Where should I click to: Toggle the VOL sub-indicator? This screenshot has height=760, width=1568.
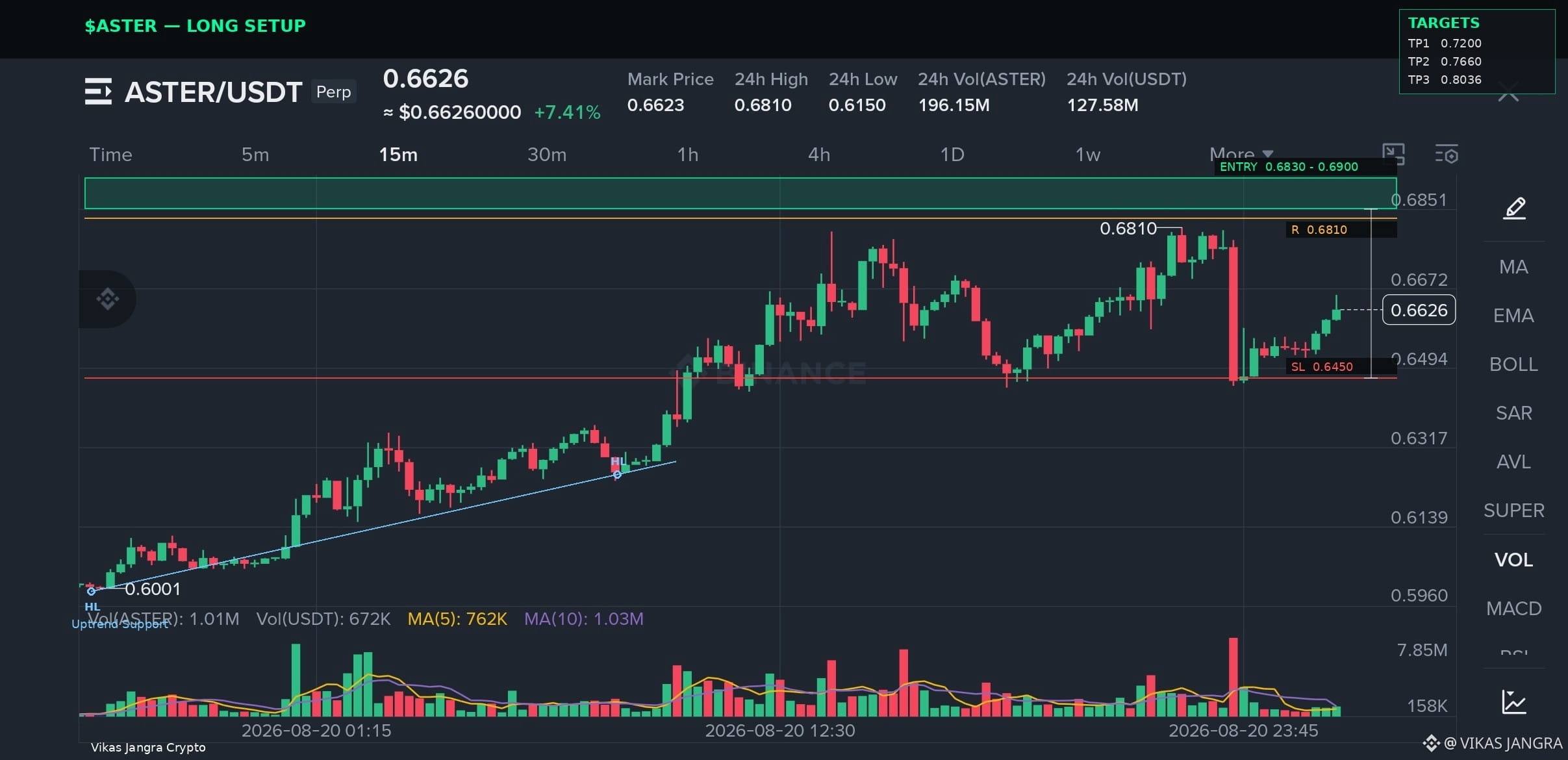[x=1513, y=560]
